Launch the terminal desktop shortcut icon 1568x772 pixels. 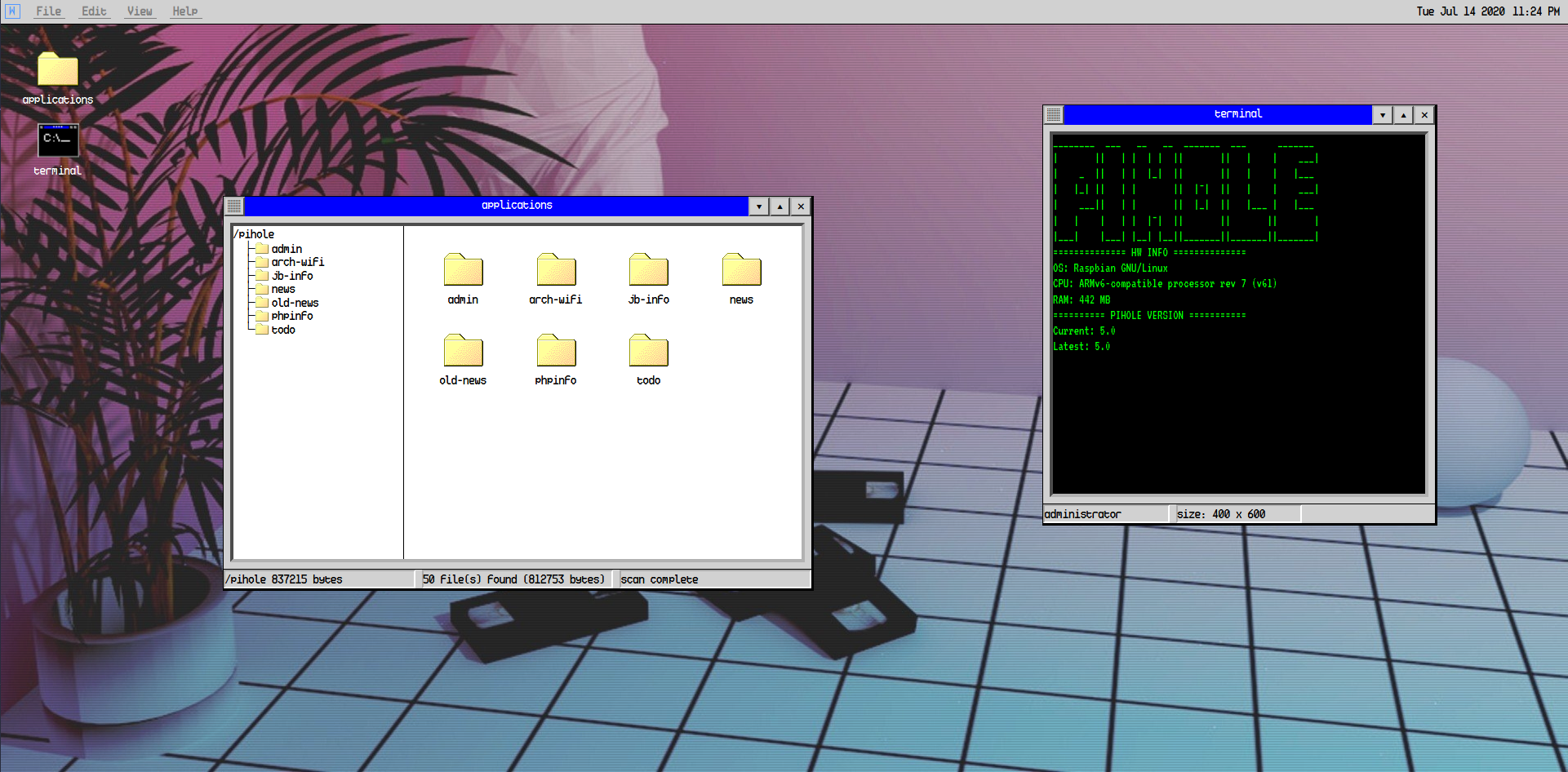[58, 140]
